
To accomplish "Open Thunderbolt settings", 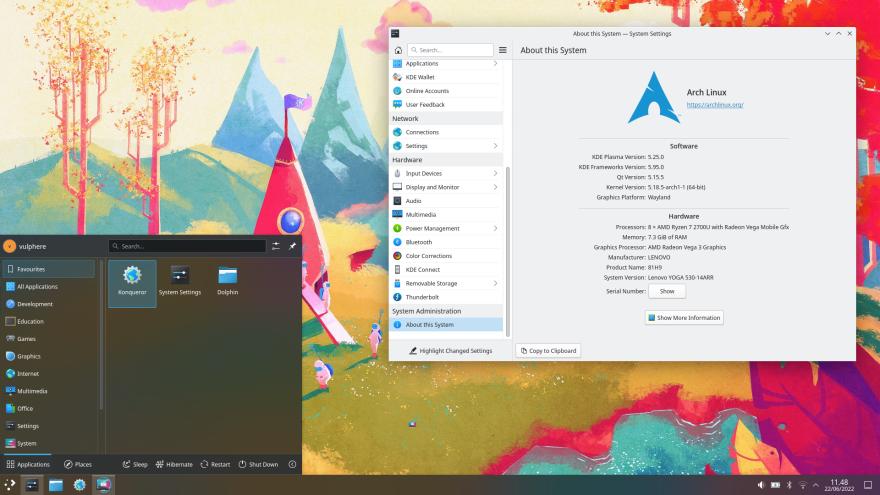I will [x=446, y=297].
